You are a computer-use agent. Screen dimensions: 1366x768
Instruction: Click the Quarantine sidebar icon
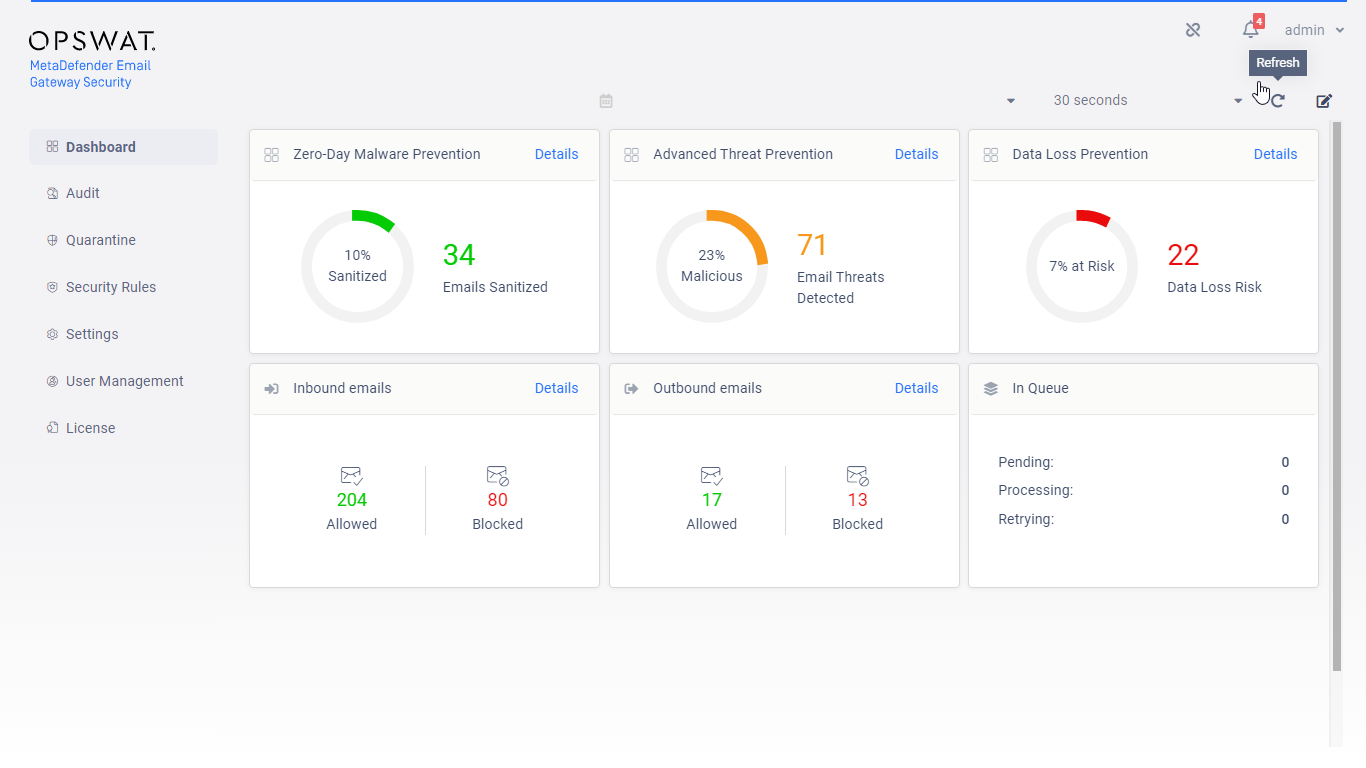tap(52, 240)
